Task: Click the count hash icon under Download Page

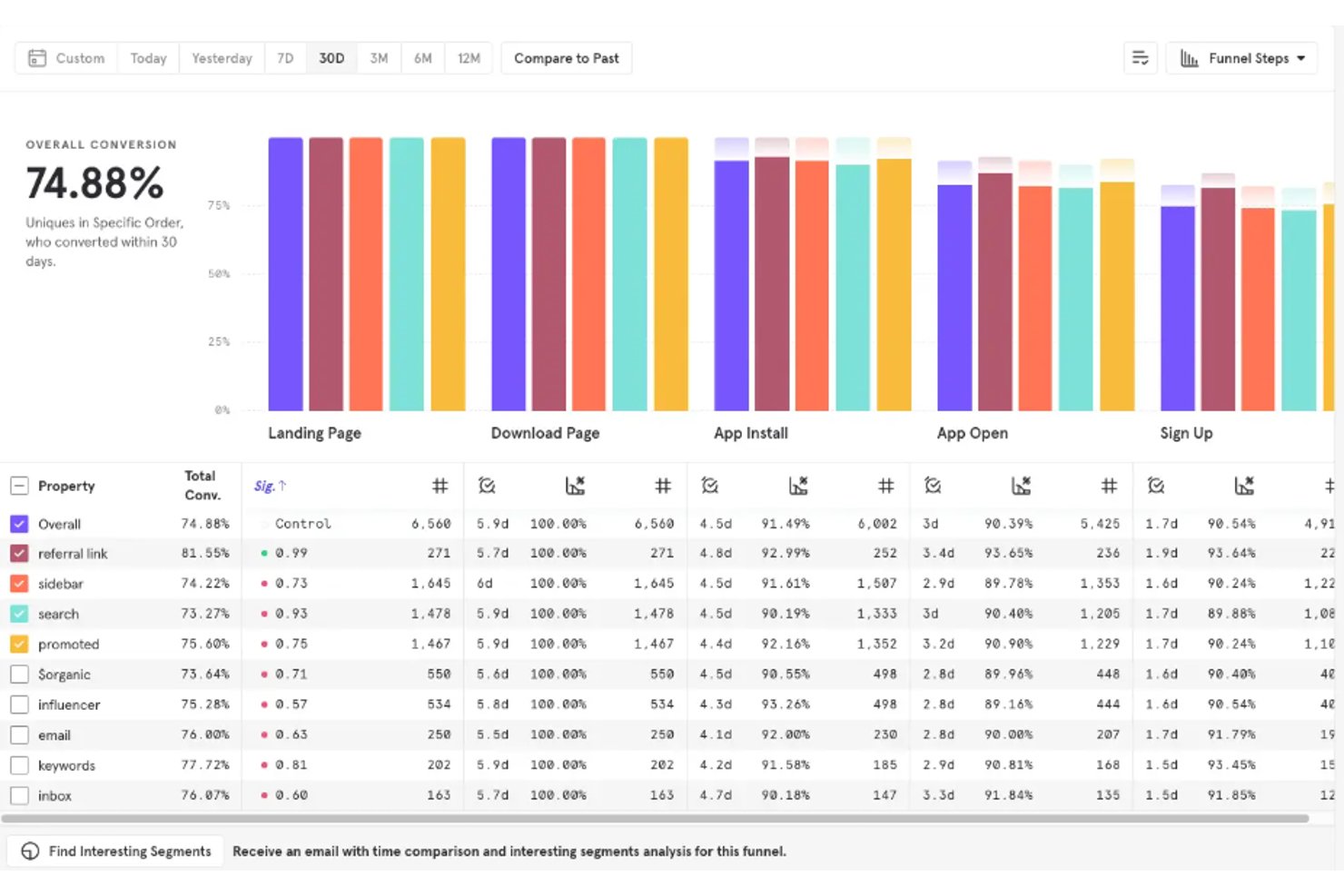Action: tap(664, 486)
